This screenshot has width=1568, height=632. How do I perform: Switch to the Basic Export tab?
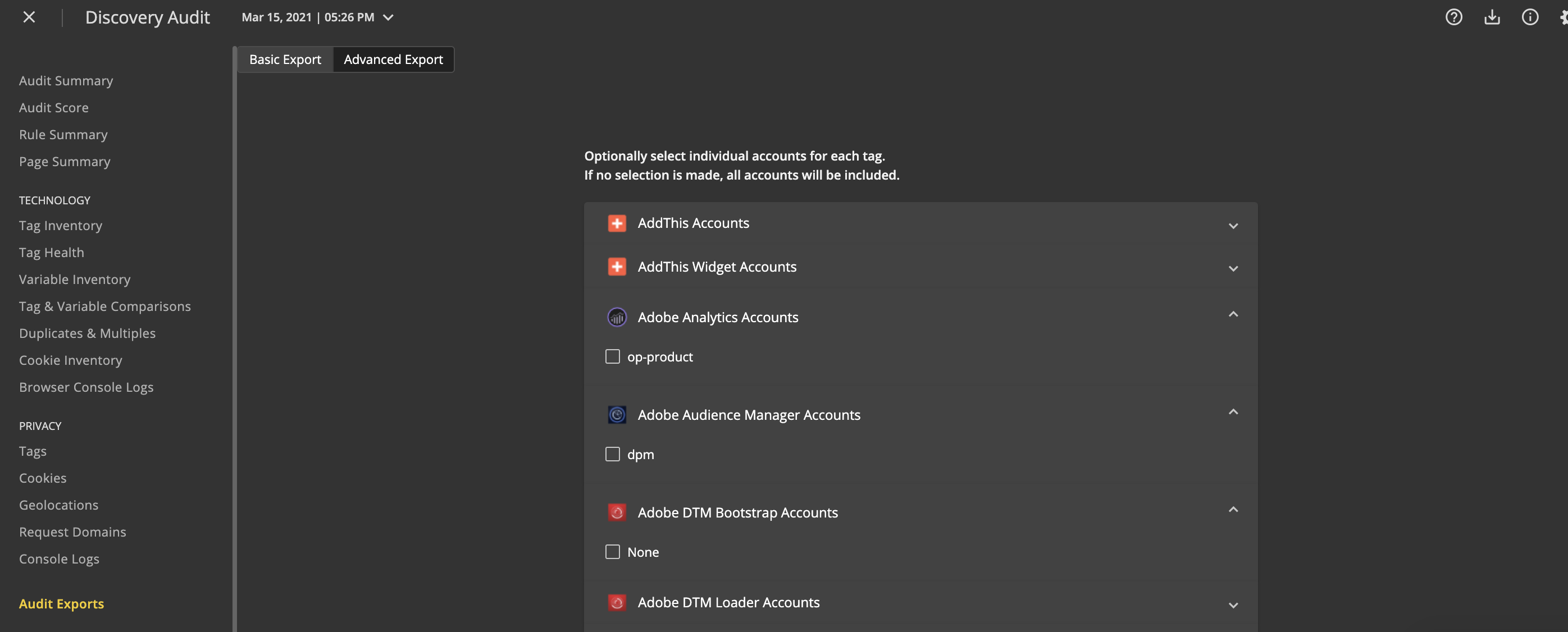tap(285, 59)
